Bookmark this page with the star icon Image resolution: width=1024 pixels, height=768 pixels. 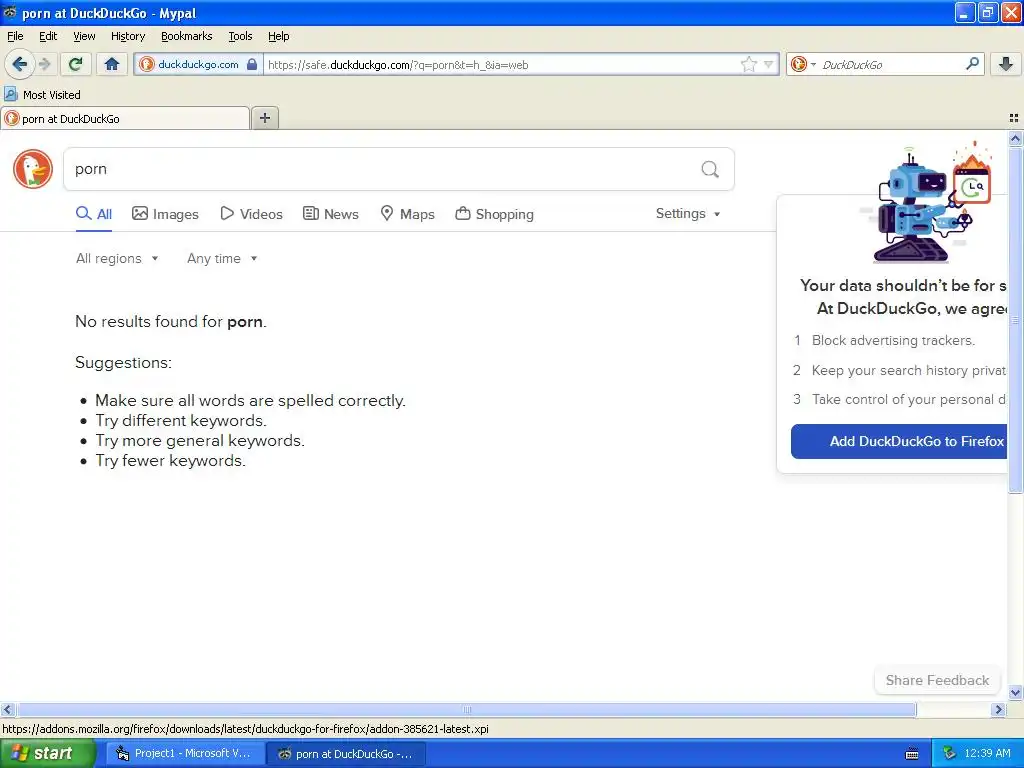(748, 64)
